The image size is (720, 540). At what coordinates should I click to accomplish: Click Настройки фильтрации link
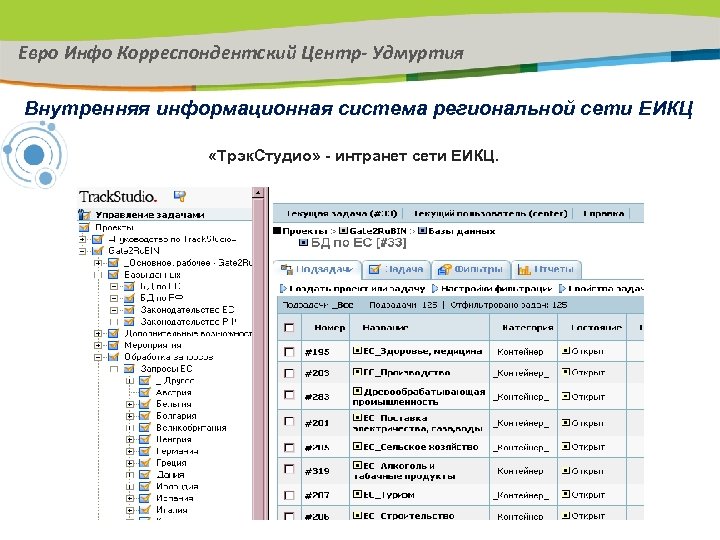click(496, 288)
